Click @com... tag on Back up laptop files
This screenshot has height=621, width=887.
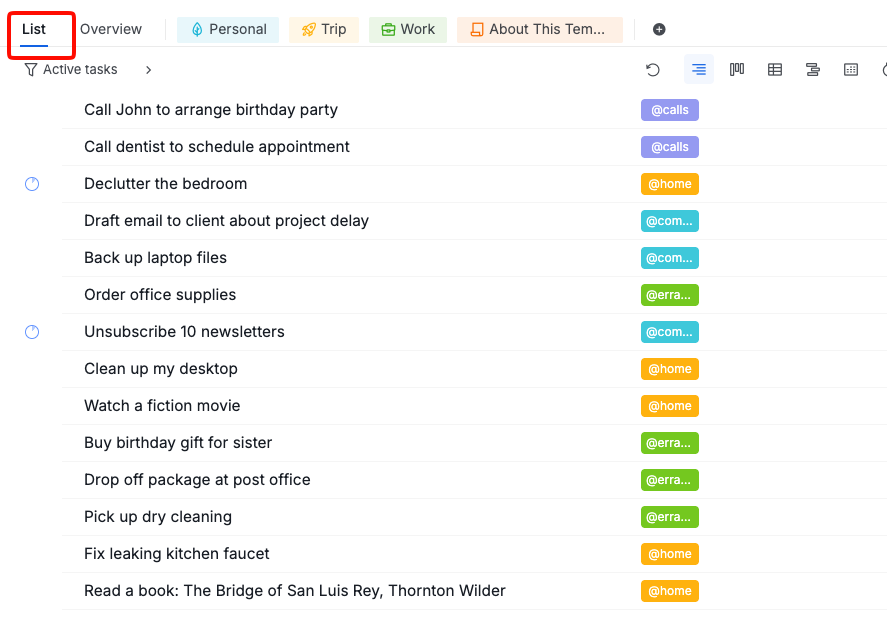tap(670, 258)
